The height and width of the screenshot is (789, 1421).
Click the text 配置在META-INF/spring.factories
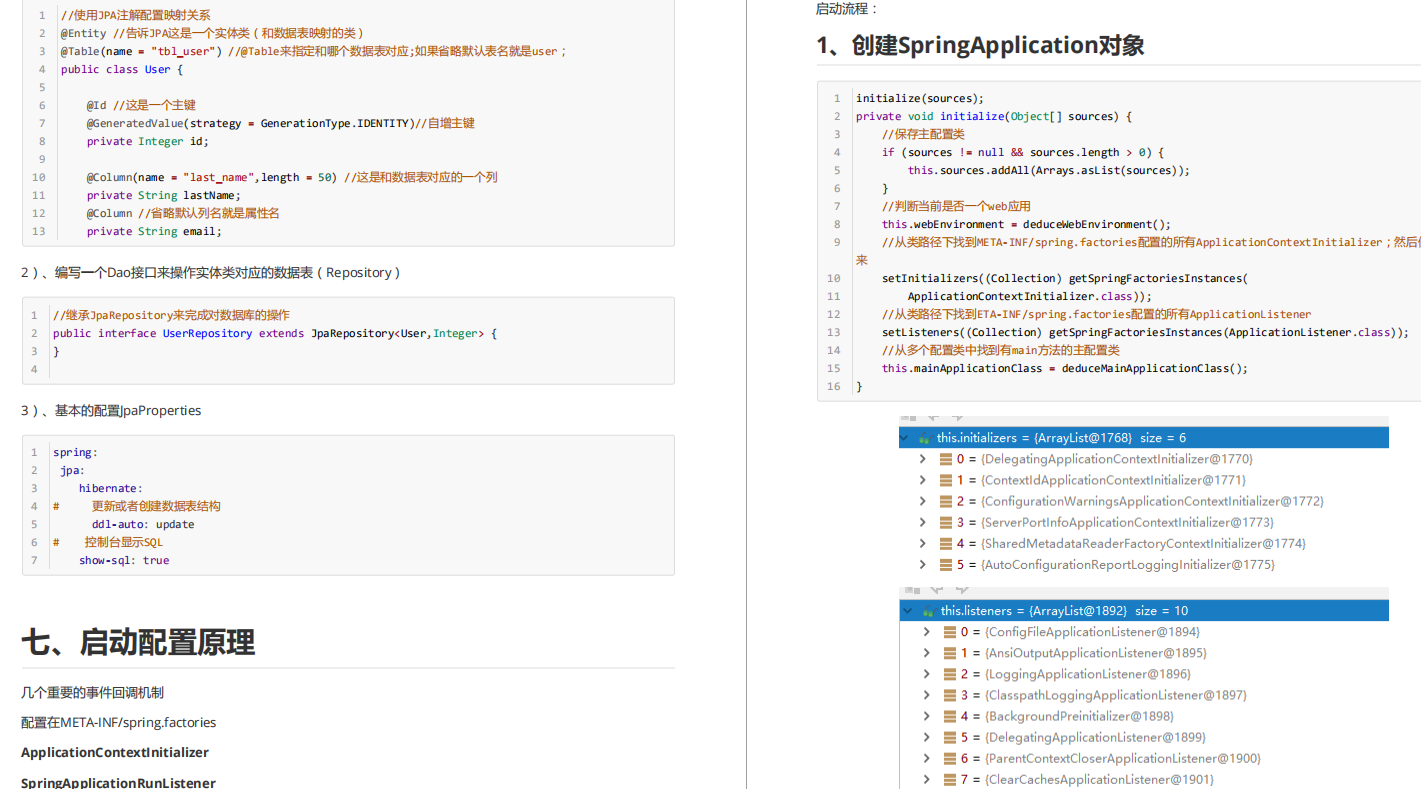click(x=118, y=722)
